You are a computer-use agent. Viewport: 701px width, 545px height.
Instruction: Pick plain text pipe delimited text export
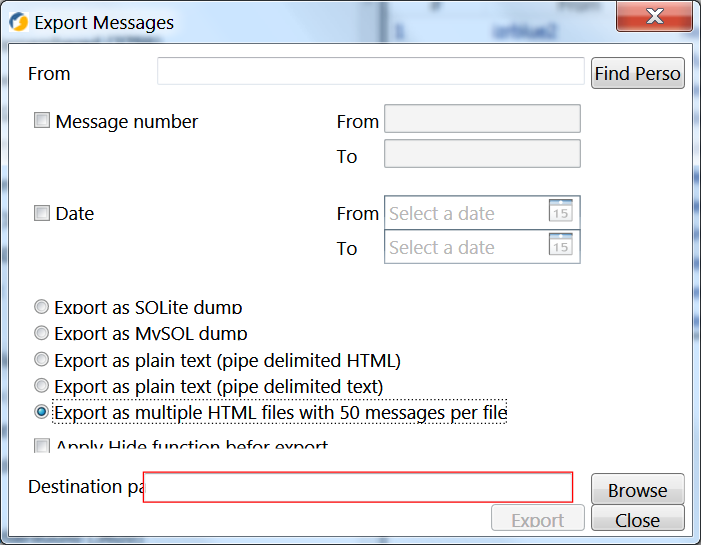42,385
